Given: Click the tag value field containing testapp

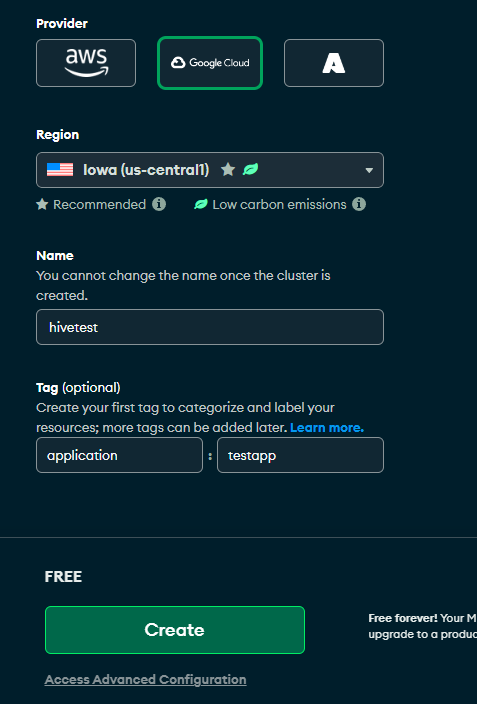Looking at the screenshot, I should pyautogui.click(x=300, y=455).
